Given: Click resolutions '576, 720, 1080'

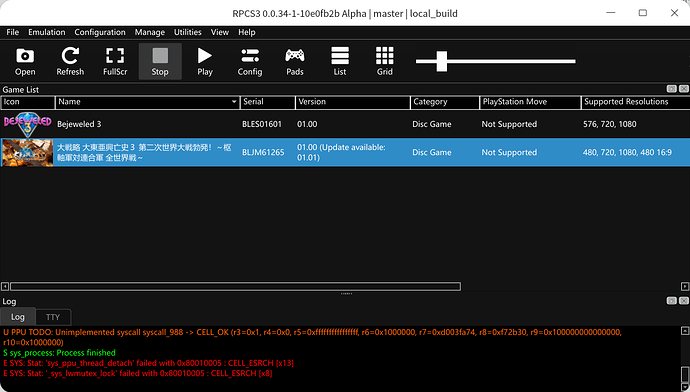Looking at the screenshot, I should click(x=609, y=124).
